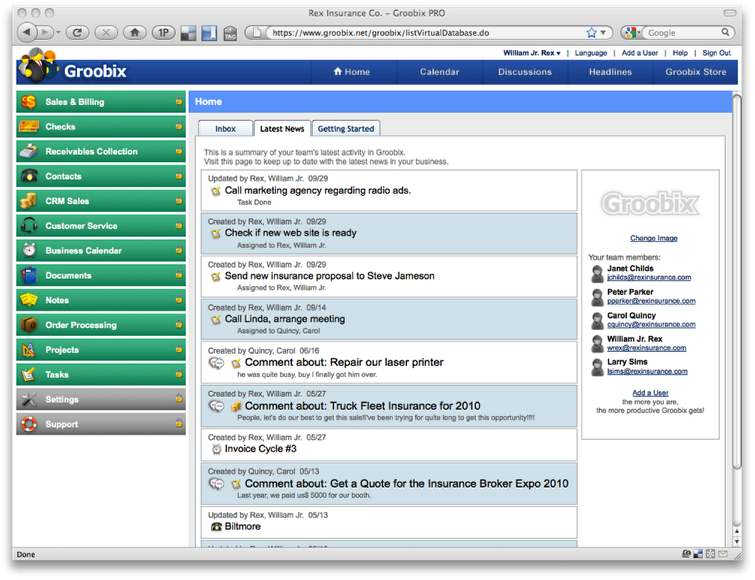Image resolution: width=755 pixels, height=580 pixels.
Task: Click the Sign Out link
Action: (716, 53)
